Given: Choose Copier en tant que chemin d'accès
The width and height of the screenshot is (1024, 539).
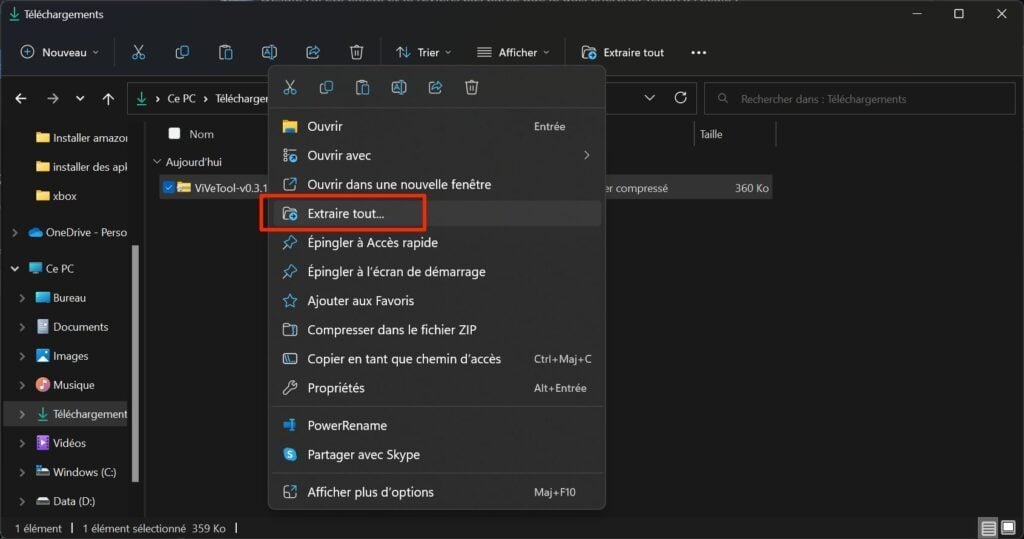Looking at the screenshot, I should pos(436,359).
